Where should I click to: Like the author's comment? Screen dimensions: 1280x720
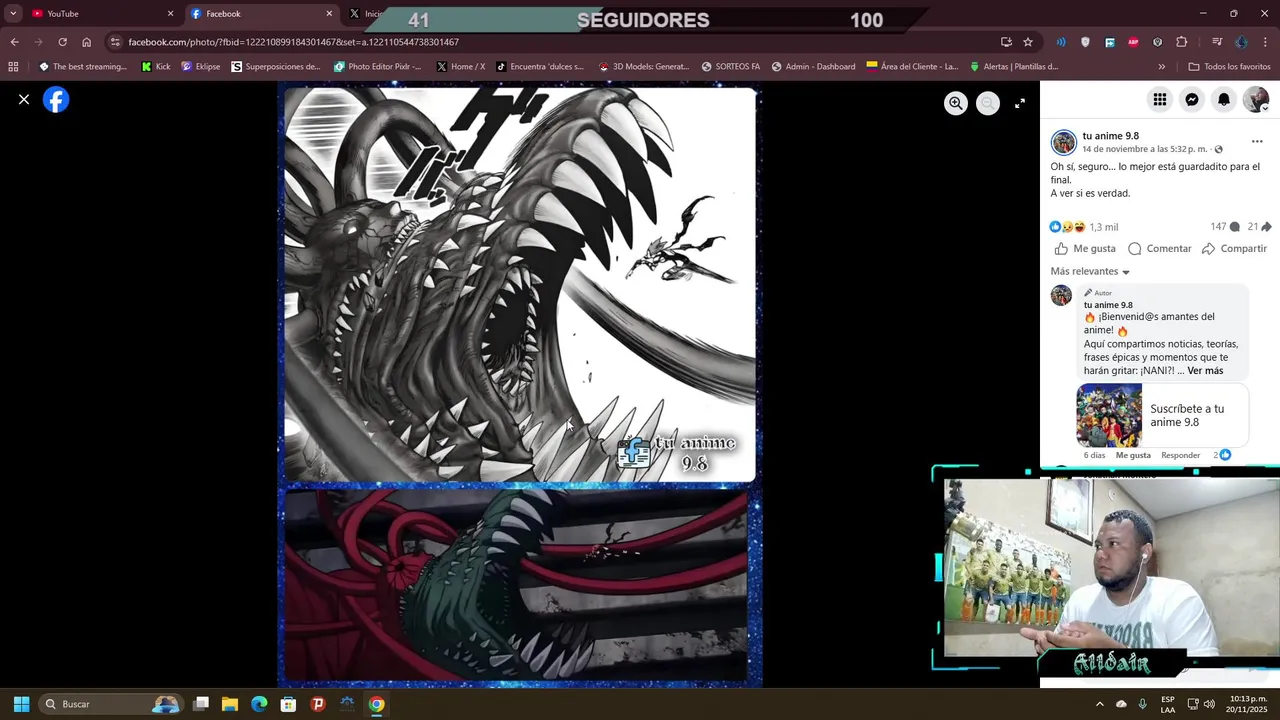pos(1133,455)
